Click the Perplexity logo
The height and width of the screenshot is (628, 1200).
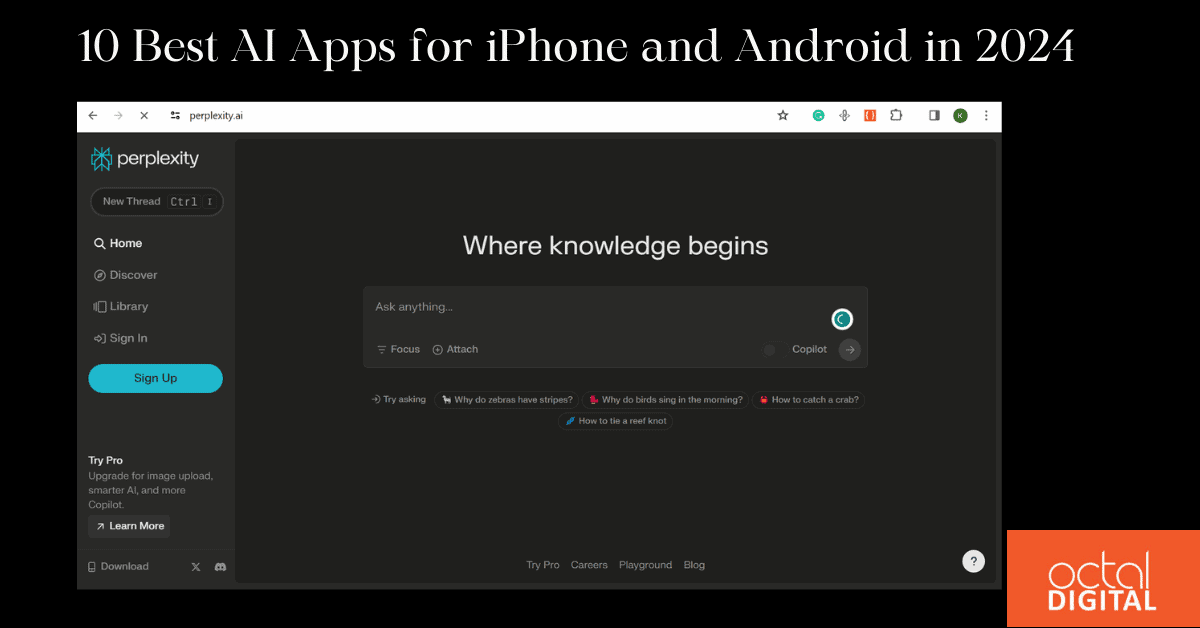point(144,158)
